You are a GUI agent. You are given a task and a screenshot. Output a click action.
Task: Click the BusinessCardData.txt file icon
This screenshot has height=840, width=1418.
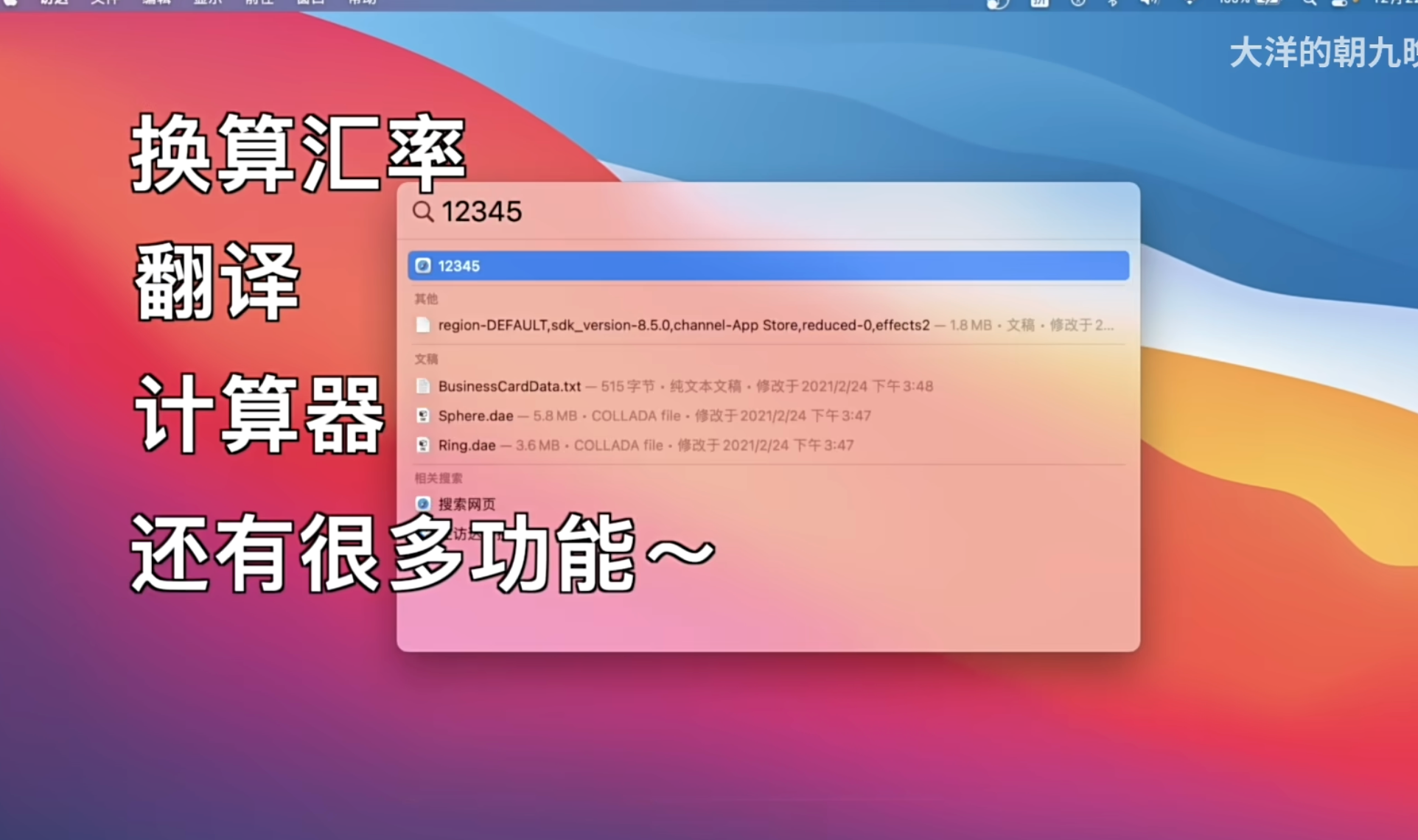[x=423, y=386]
